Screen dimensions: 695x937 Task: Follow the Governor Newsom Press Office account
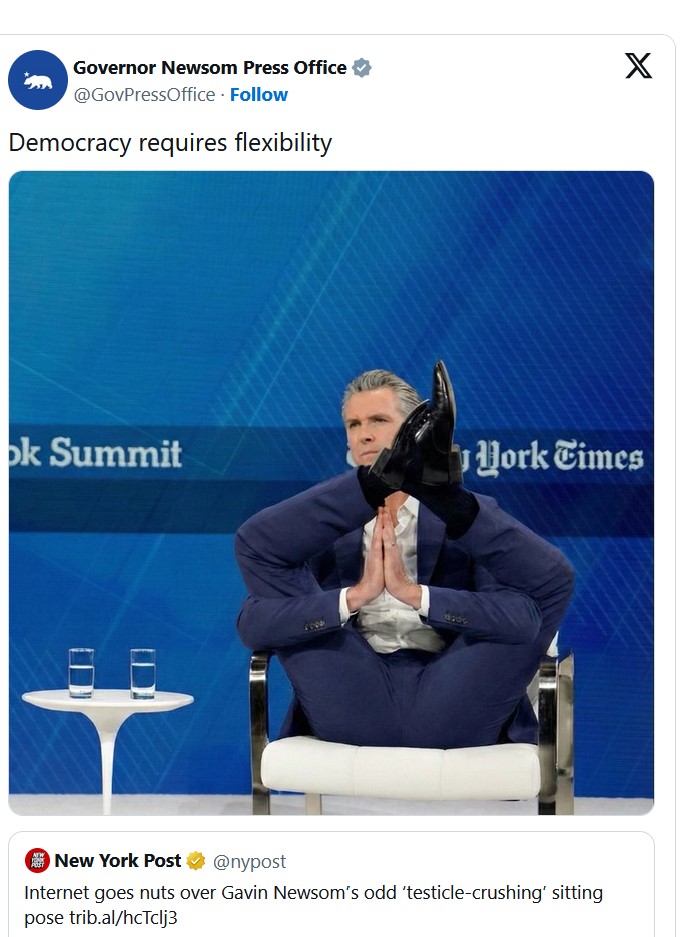(259, 94)
